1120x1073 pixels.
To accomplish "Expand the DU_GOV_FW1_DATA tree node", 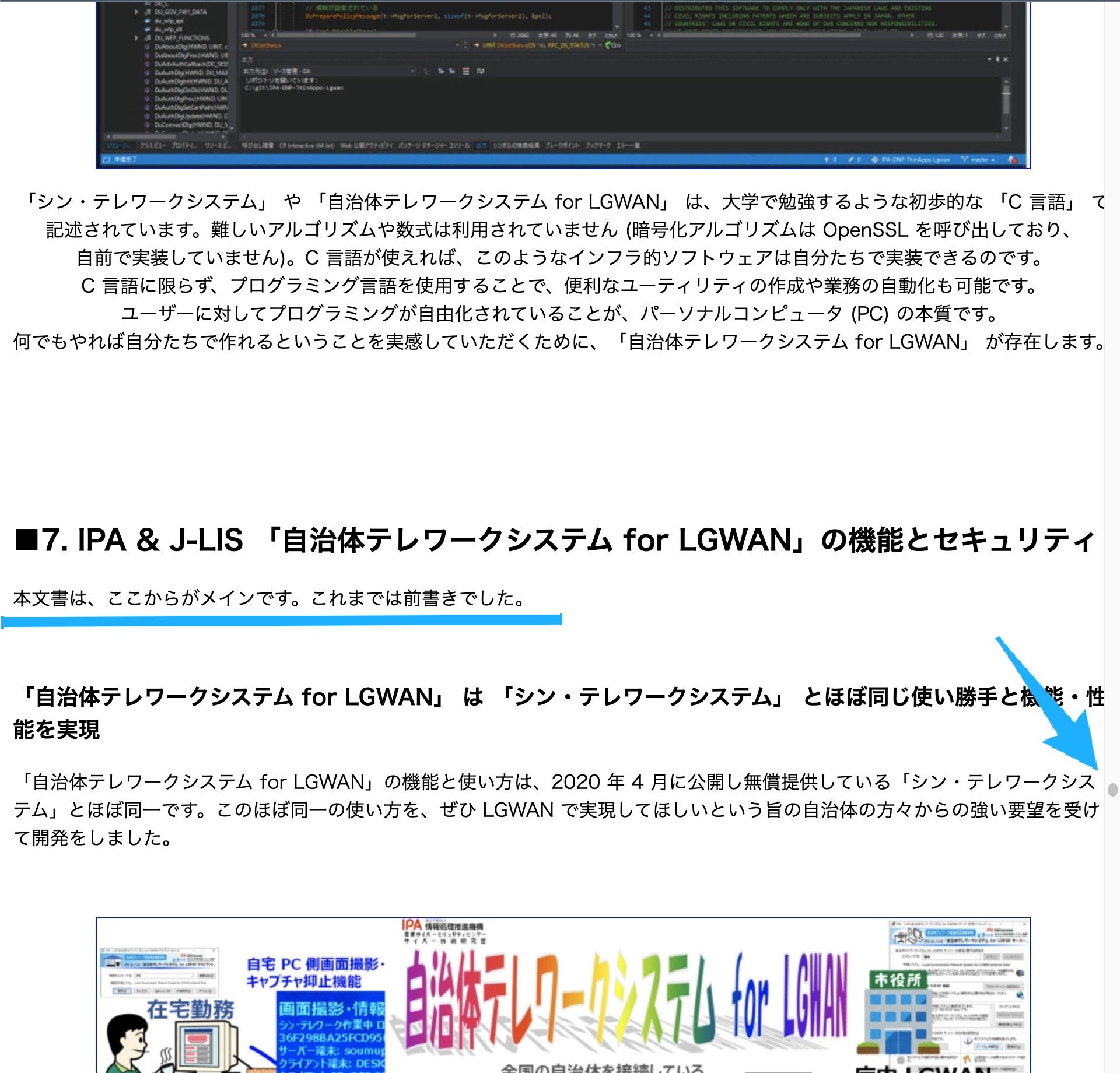I will click(x=136, y=12).
